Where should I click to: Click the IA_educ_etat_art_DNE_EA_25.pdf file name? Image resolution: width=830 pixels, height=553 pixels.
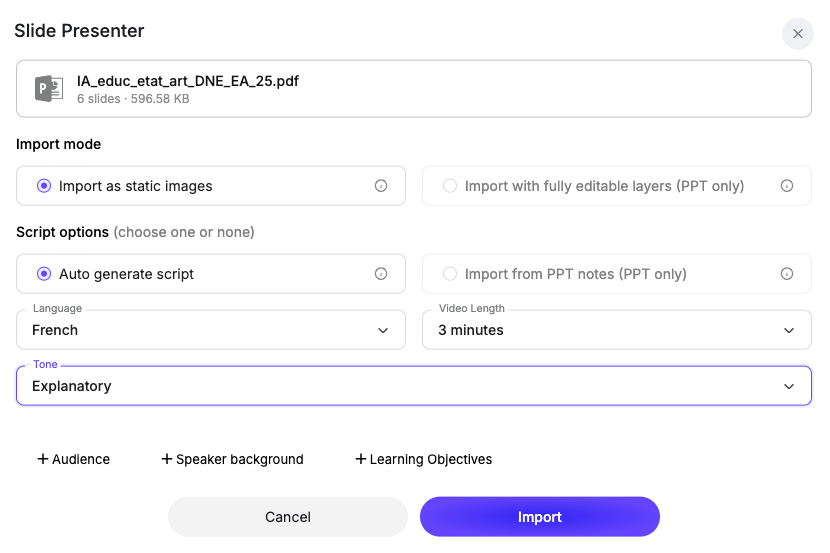click(188, 81)
